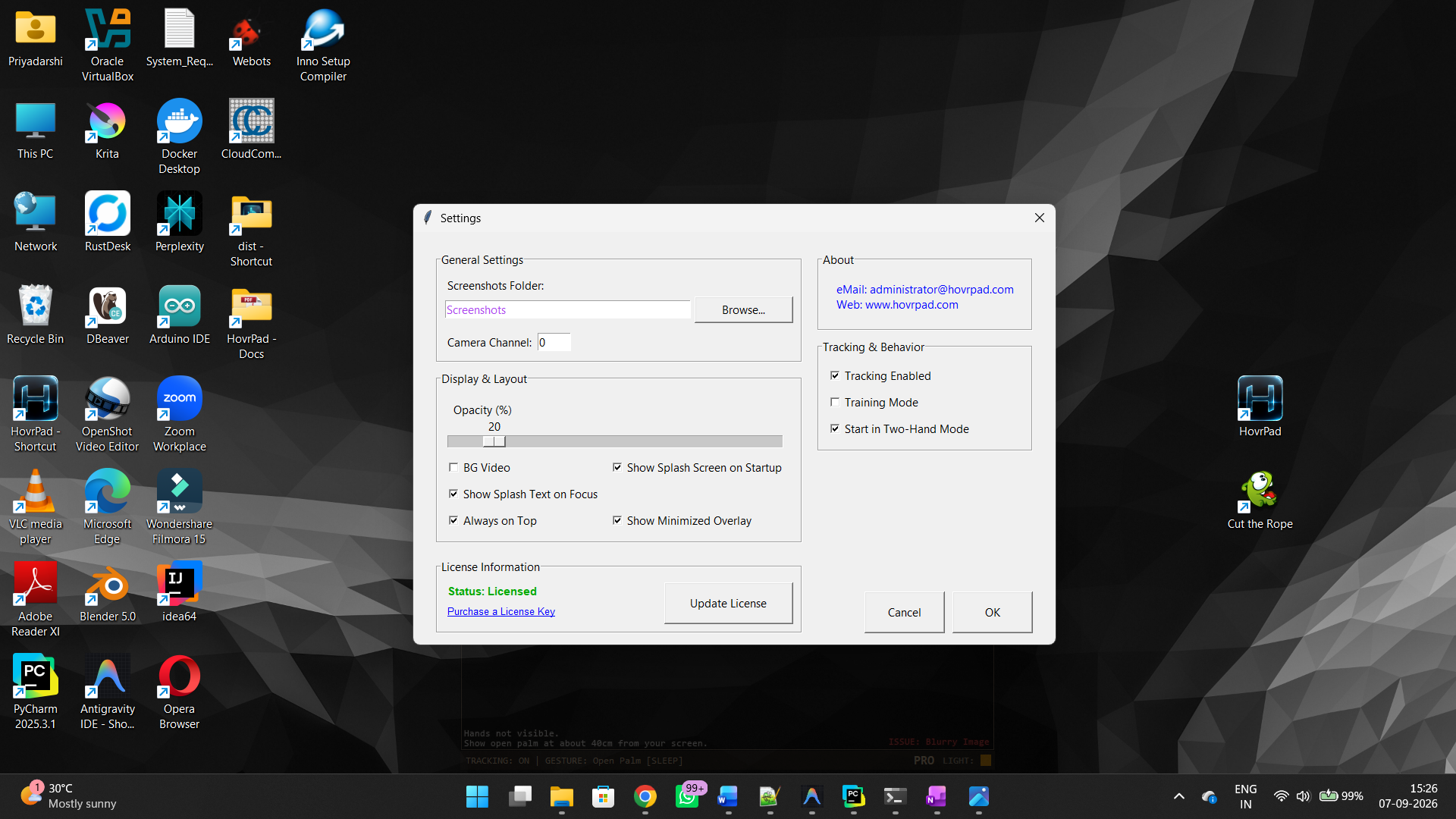Open the Purchase a License Key link
The image size is (1456, 819).
500,611
